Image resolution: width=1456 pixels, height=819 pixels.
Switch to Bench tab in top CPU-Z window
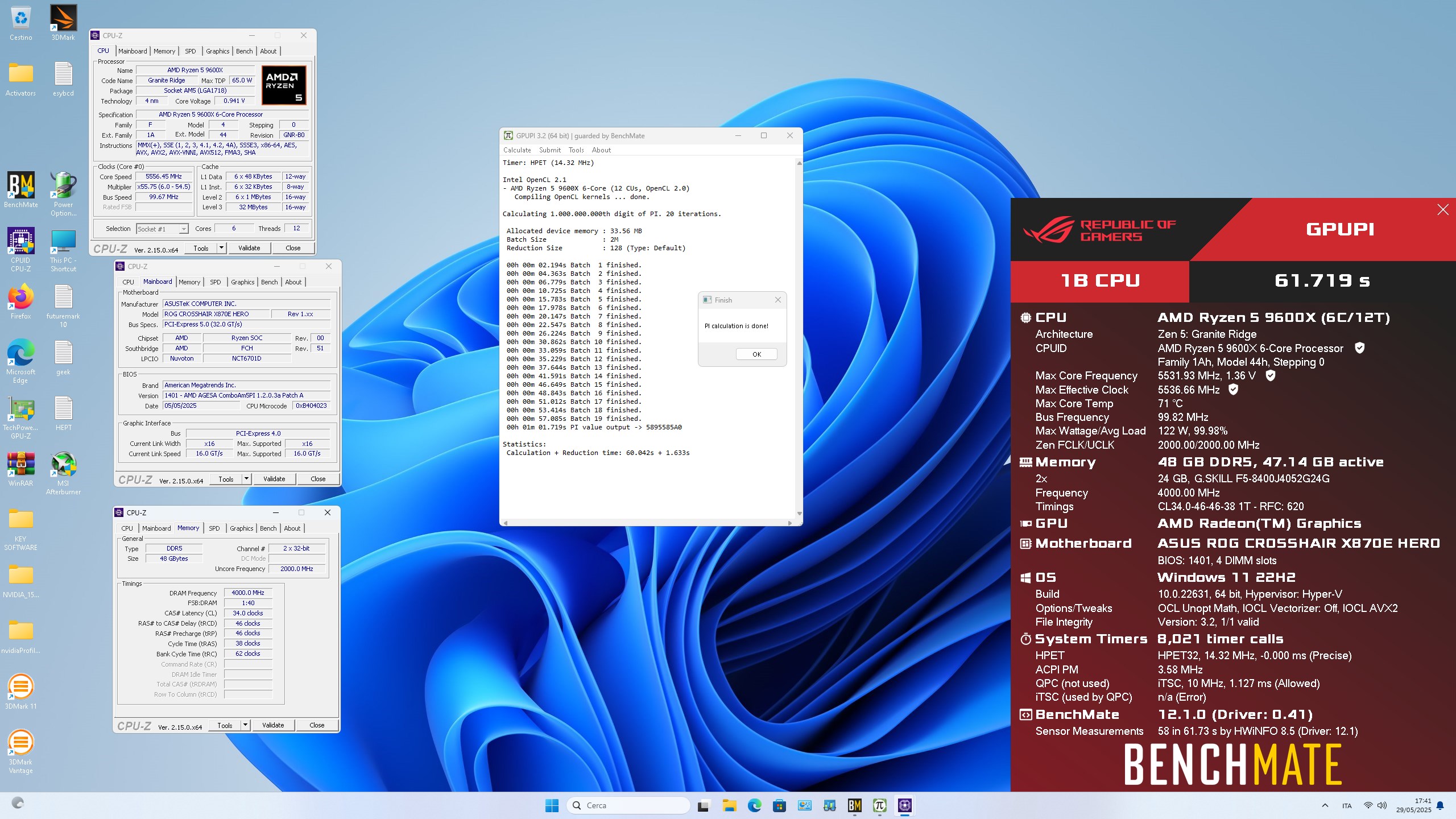tap(245, 51)
